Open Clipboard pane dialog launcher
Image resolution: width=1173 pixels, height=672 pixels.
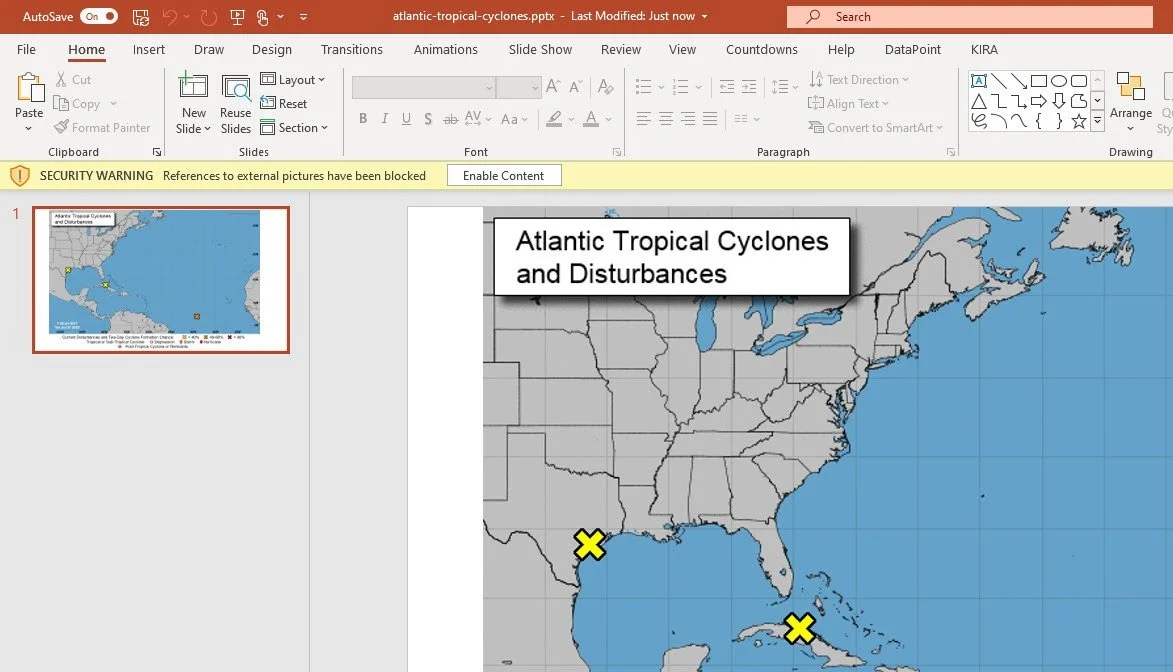click(157, 152)
